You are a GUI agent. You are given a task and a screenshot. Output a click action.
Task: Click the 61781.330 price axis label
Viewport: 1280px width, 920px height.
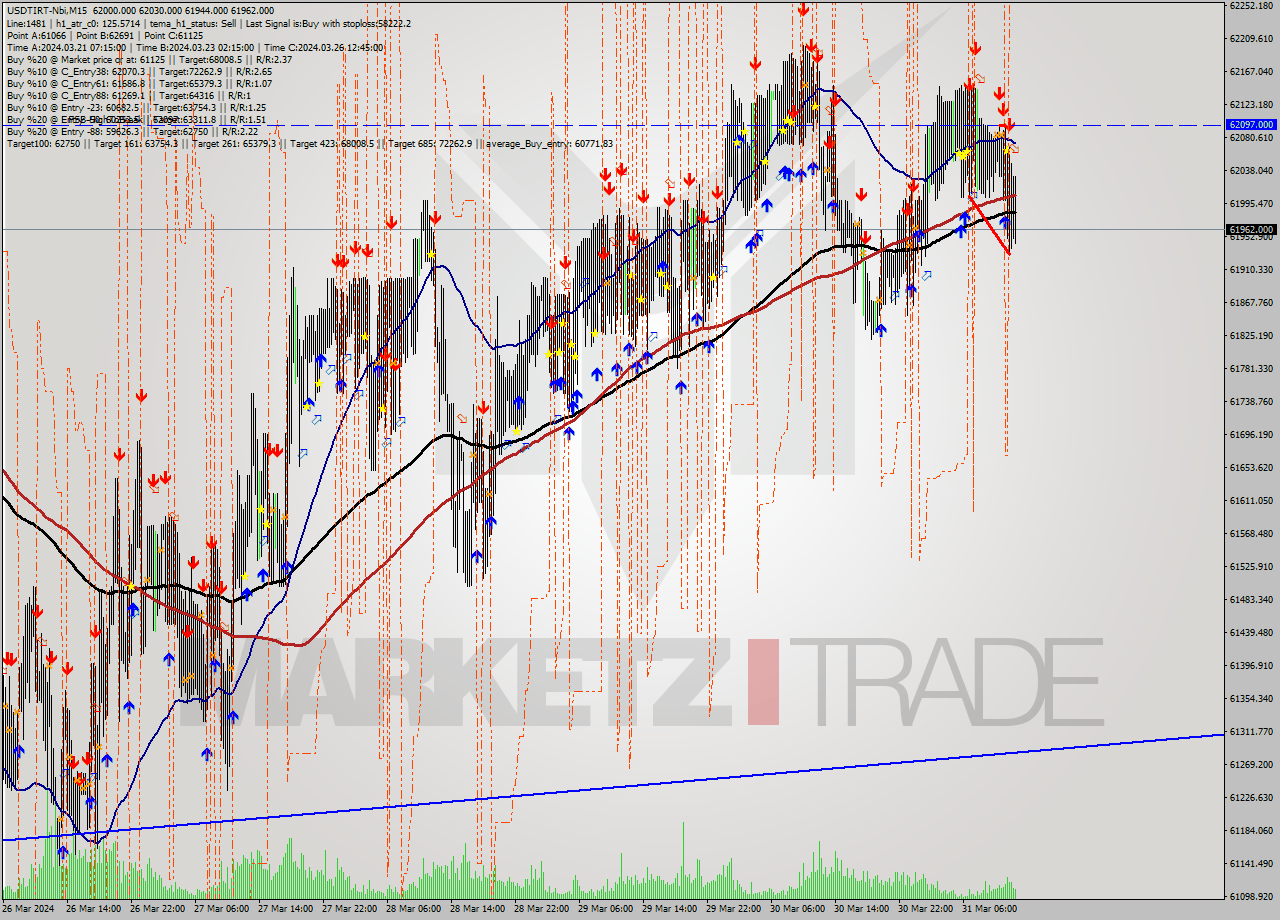(x=1251, y=369)
